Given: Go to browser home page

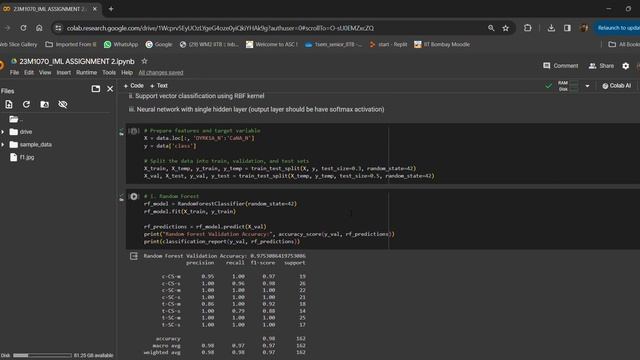Looking at the screenshot, I should 39,28.
